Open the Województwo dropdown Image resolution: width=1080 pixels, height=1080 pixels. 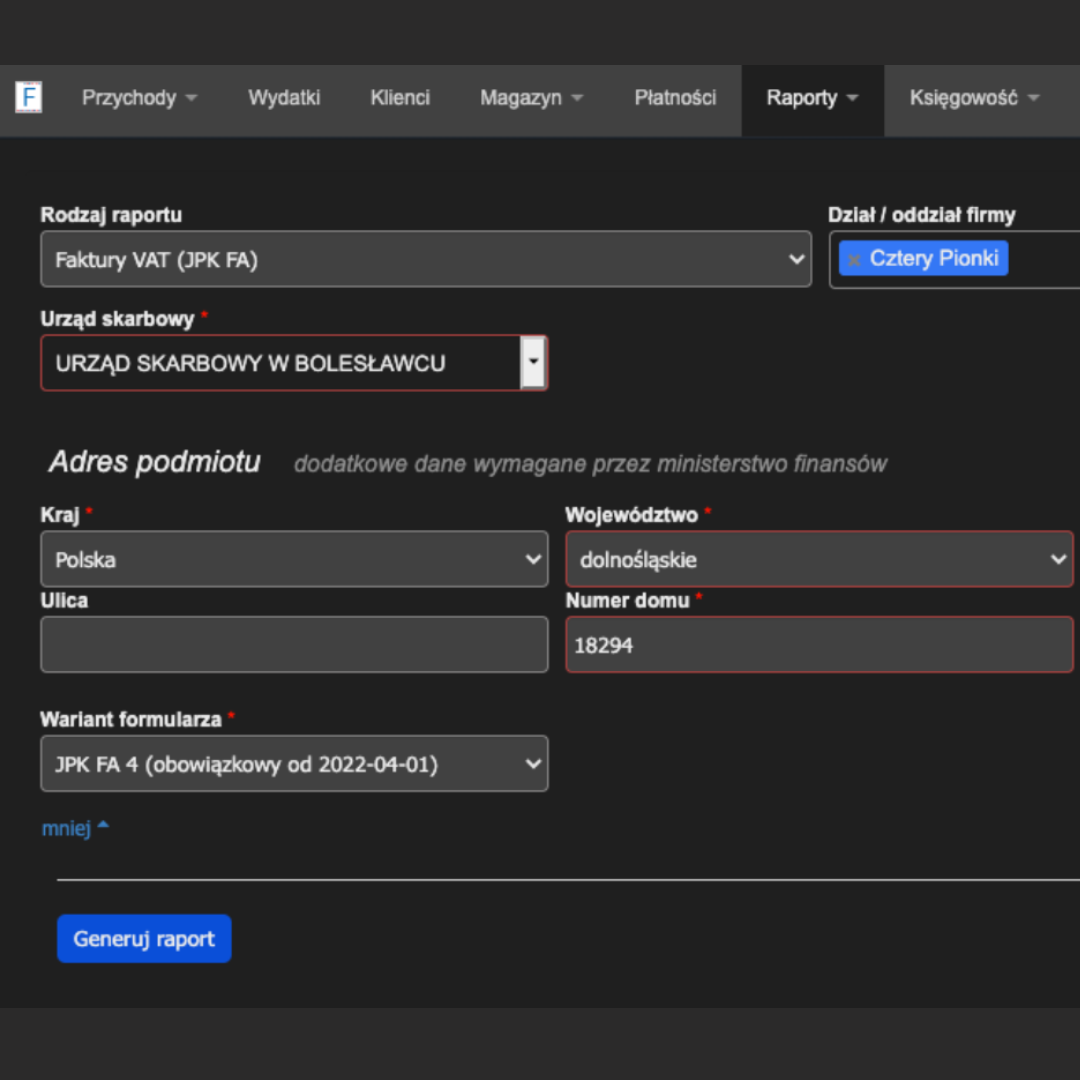[819, 559]
